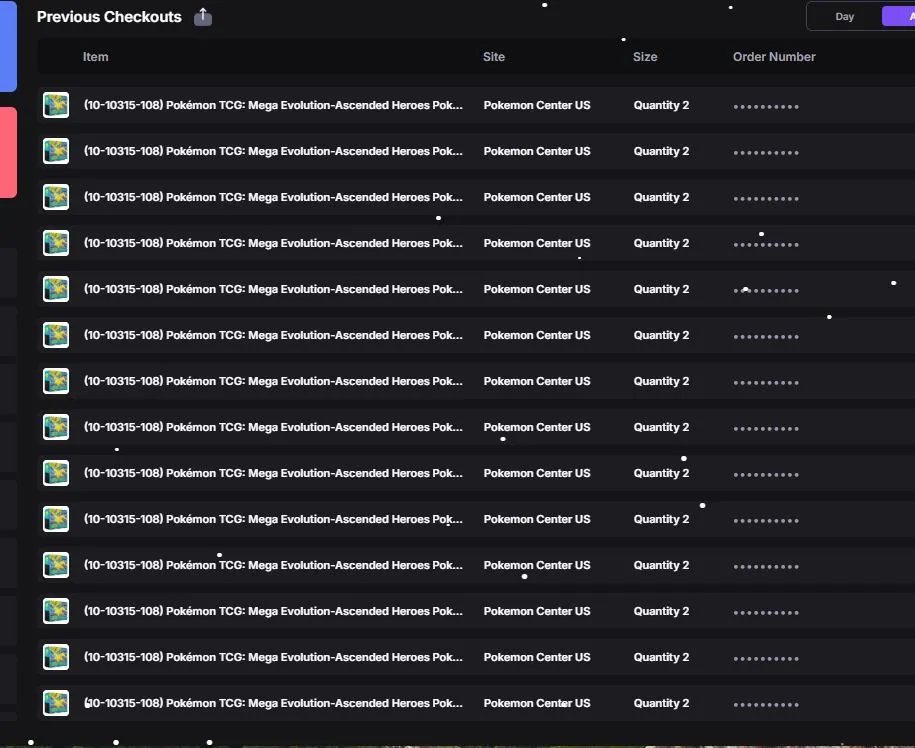Switch to the Day filter tab
This screenshot has width=915, height=748.
[844, 16]
